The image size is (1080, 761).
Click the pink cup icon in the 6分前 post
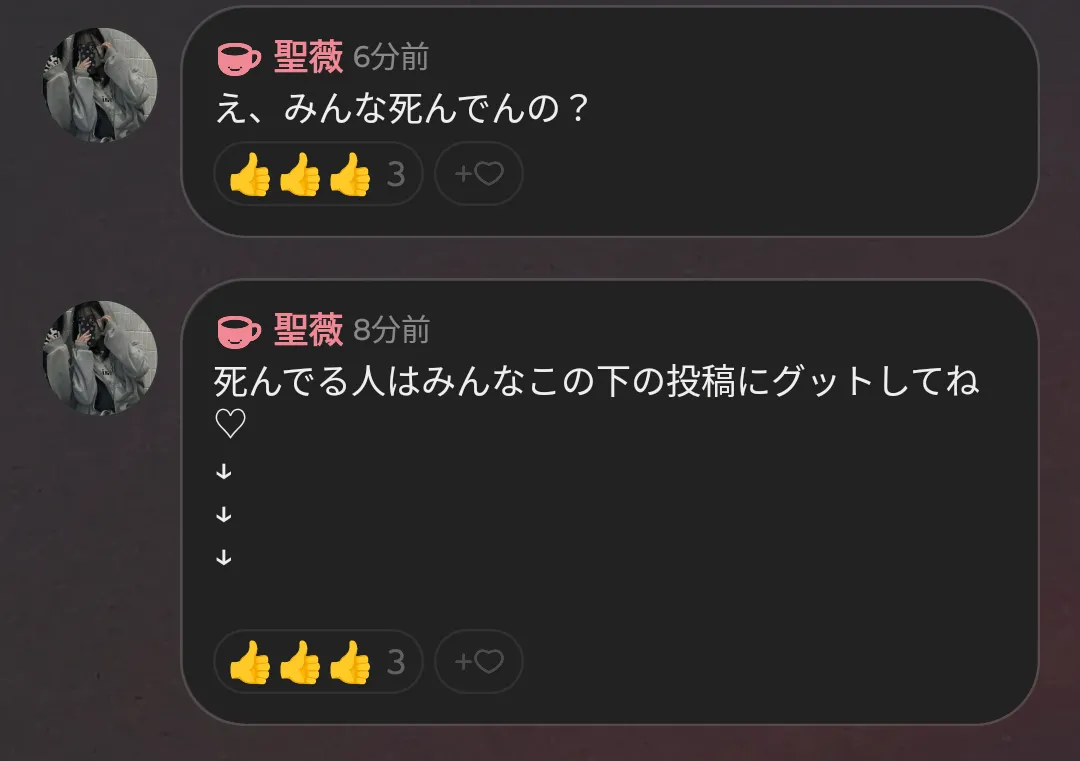(239, 59)
